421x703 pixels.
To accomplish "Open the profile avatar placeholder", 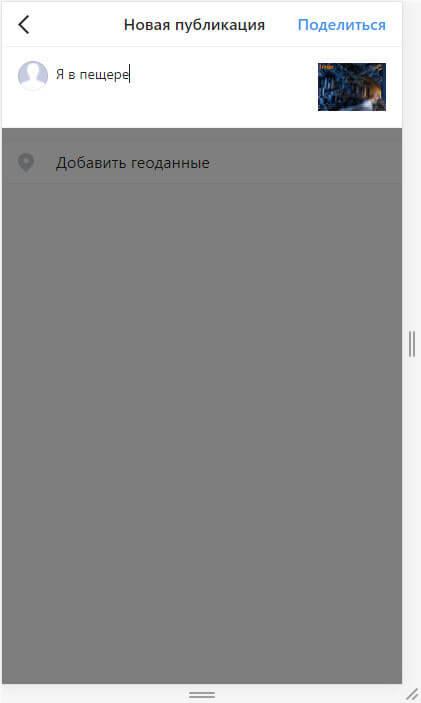I will [33, 75].
